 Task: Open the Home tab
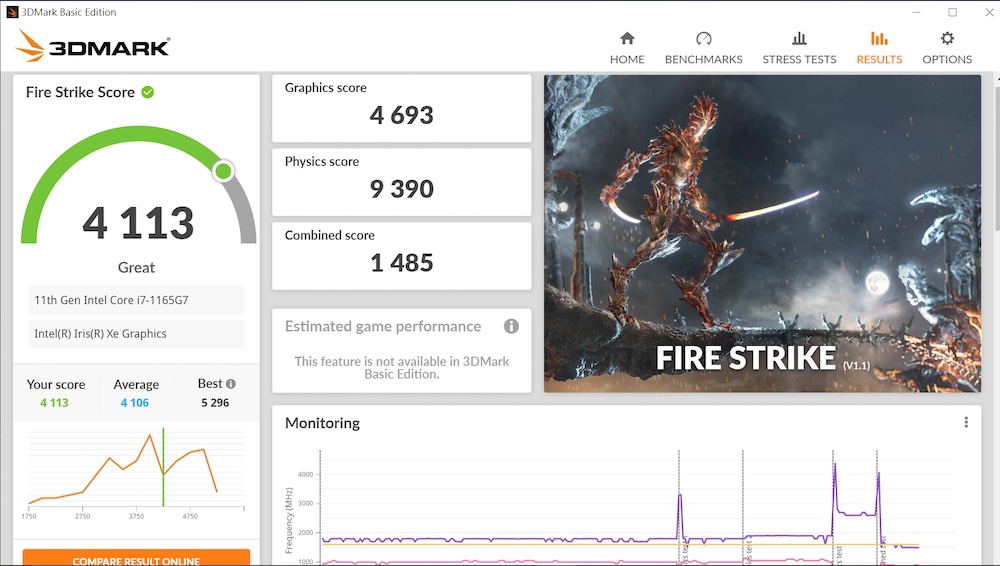pos(627,48)
